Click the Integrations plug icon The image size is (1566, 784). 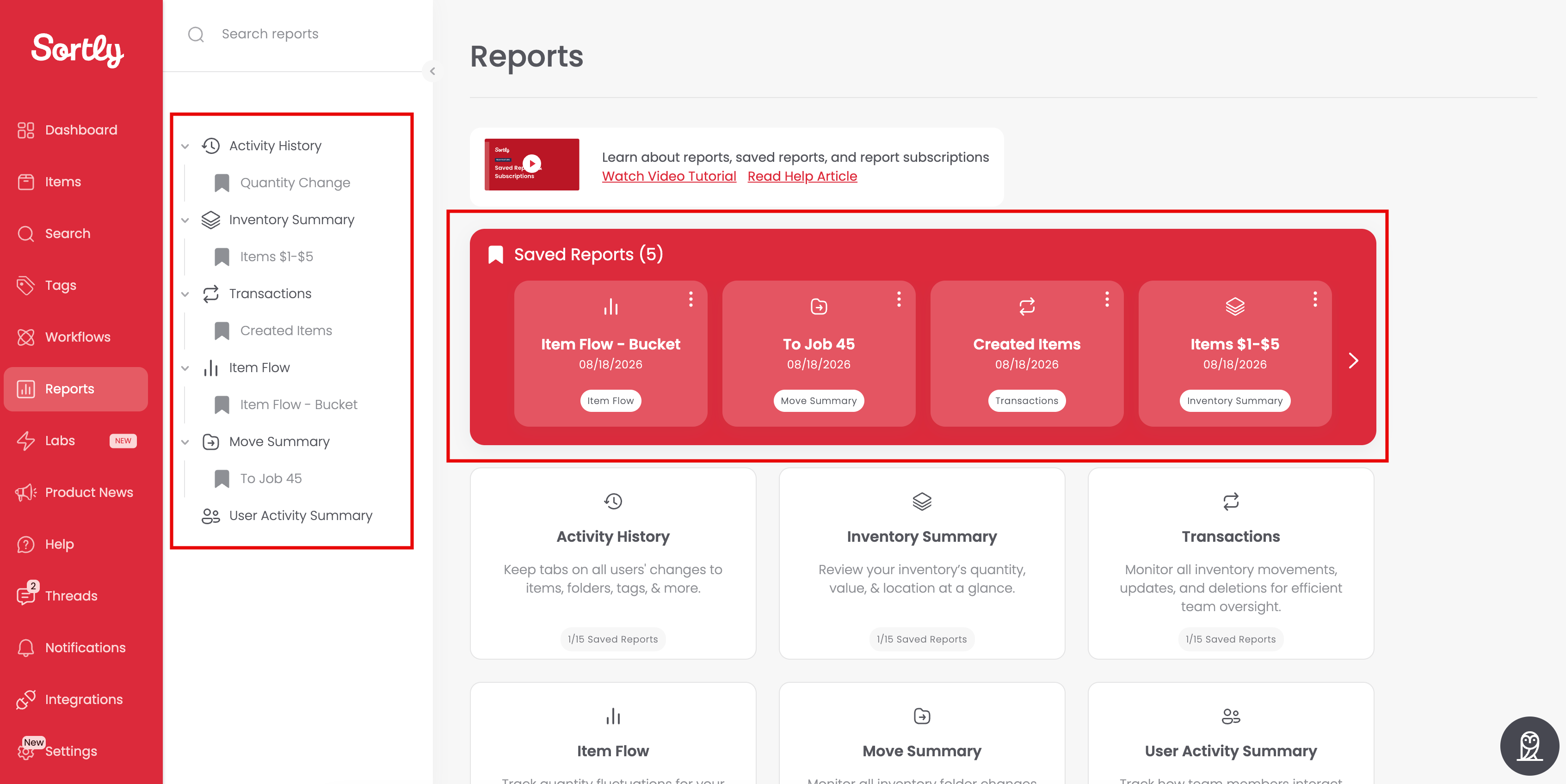(25, 699)
